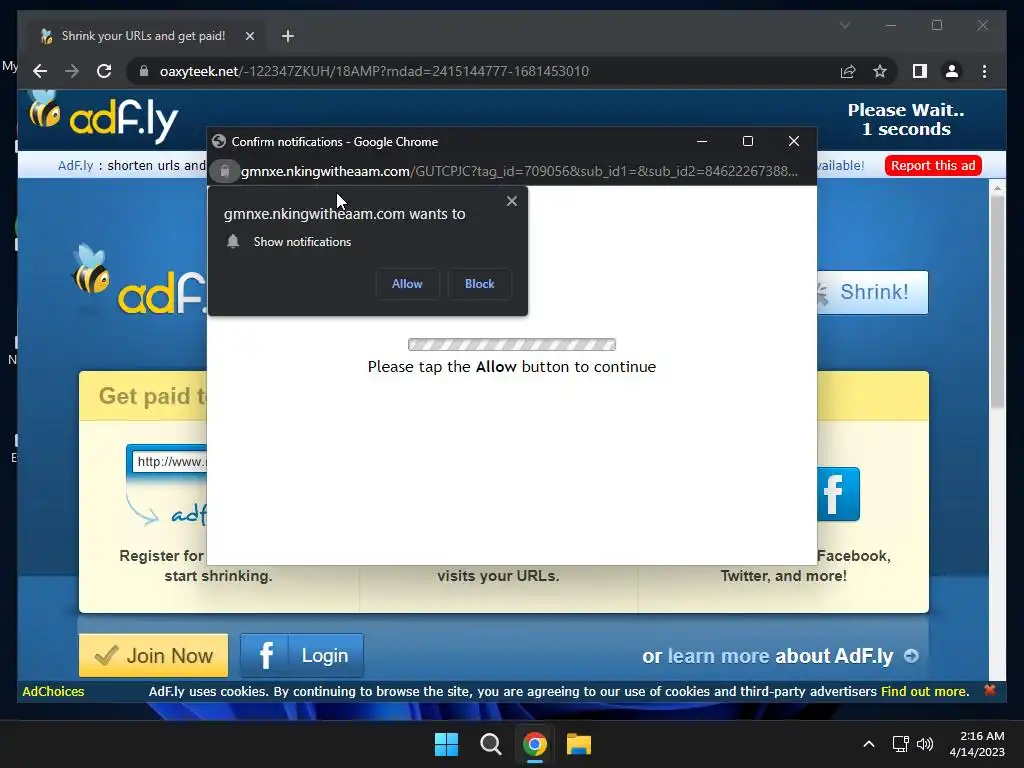Click the Join Now button

point(153,655)
